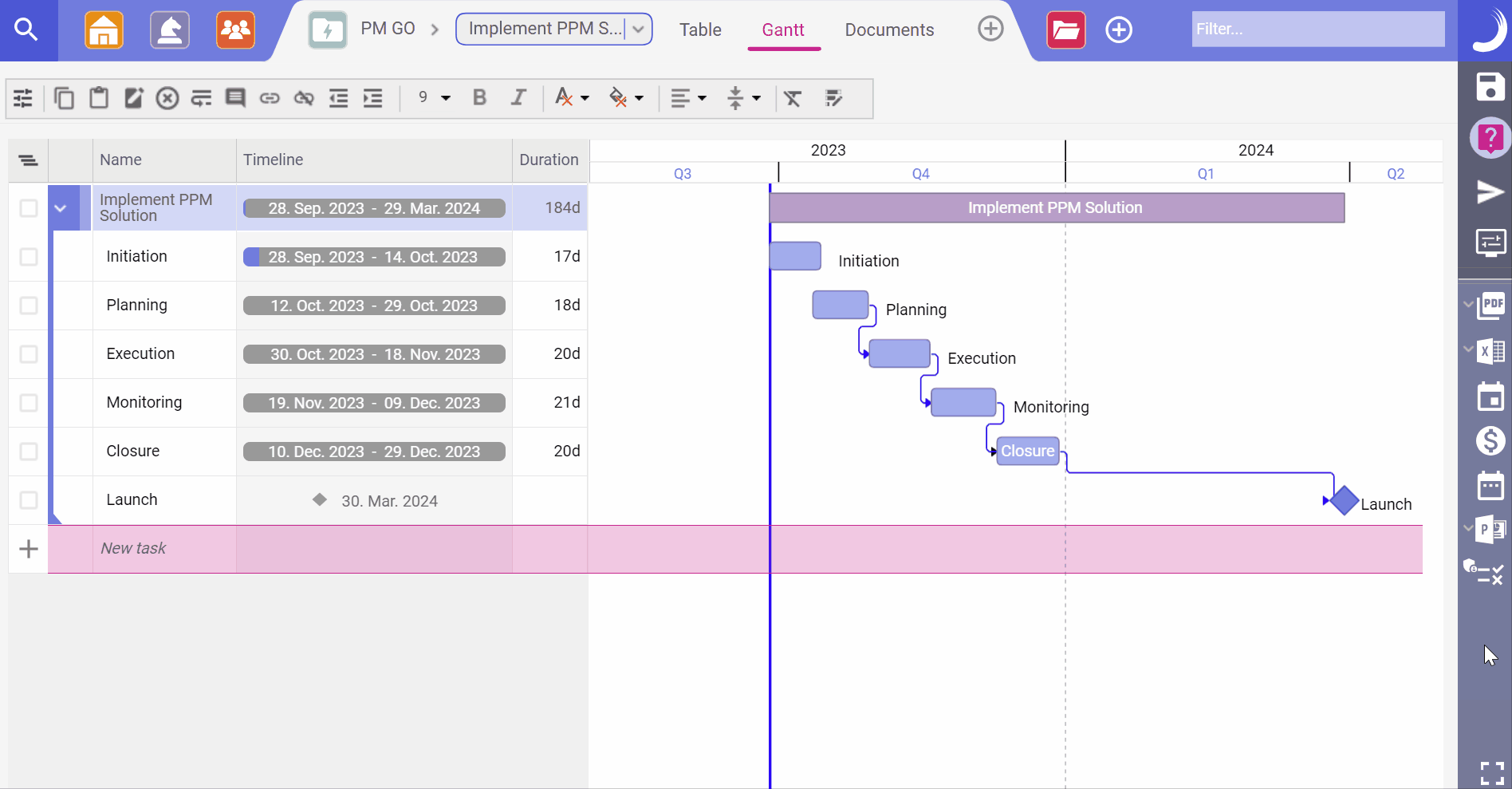
Task: Click the clear formatting icon
Action: click(793, 98)
